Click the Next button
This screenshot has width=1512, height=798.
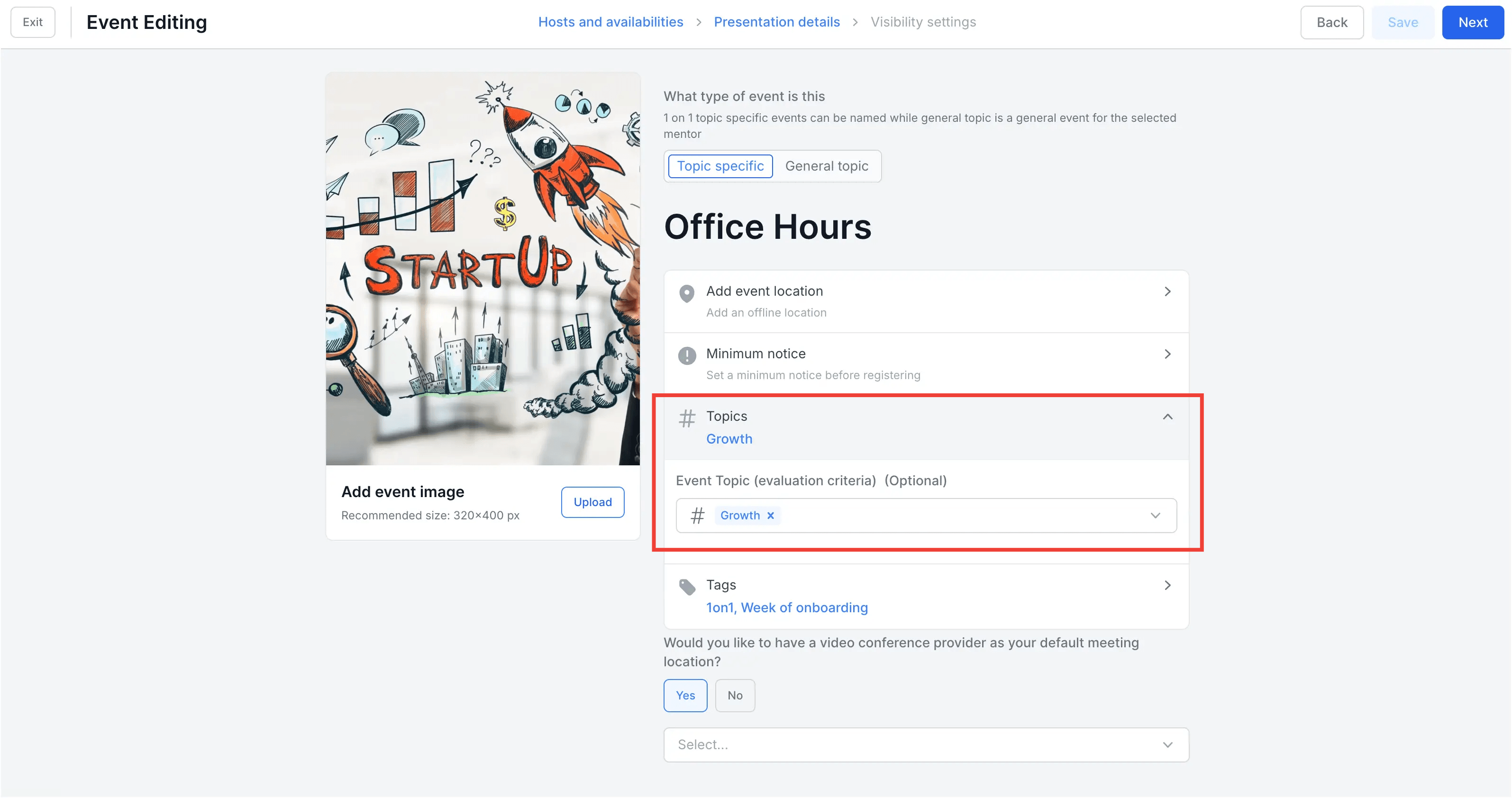(x=1472, y=22)
